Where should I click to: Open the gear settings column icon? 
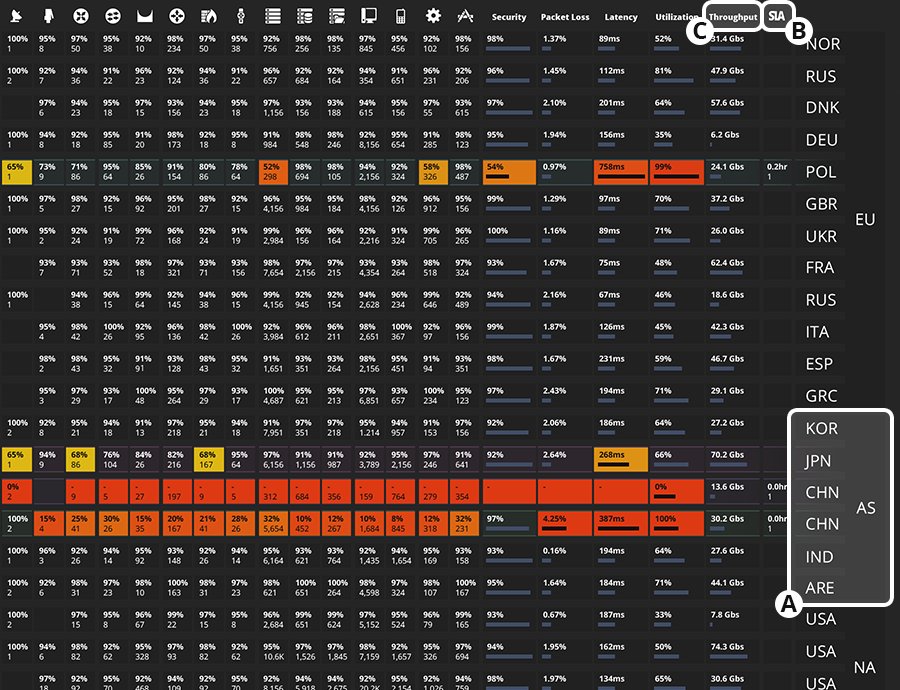pos(432,16)
